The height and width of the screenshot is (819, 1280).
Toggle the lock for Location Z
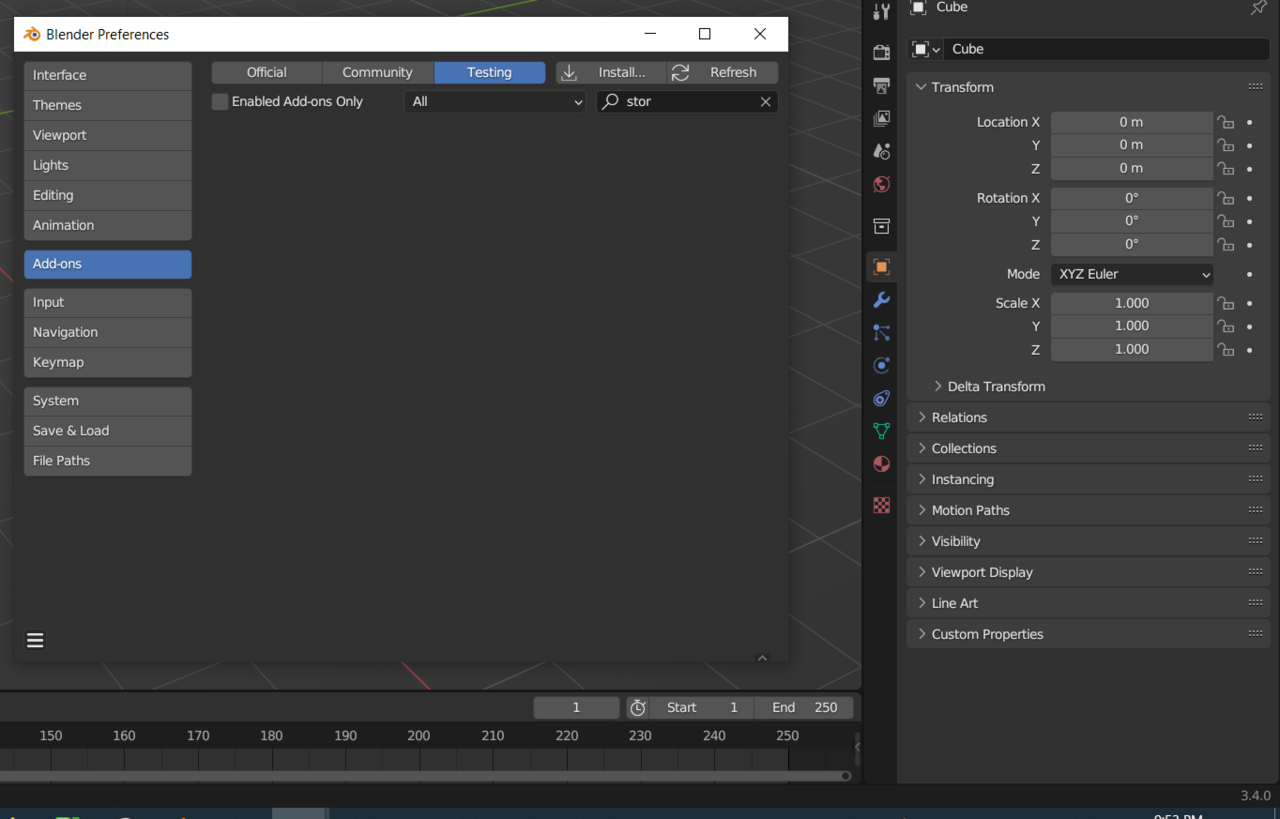[1225, 168]
